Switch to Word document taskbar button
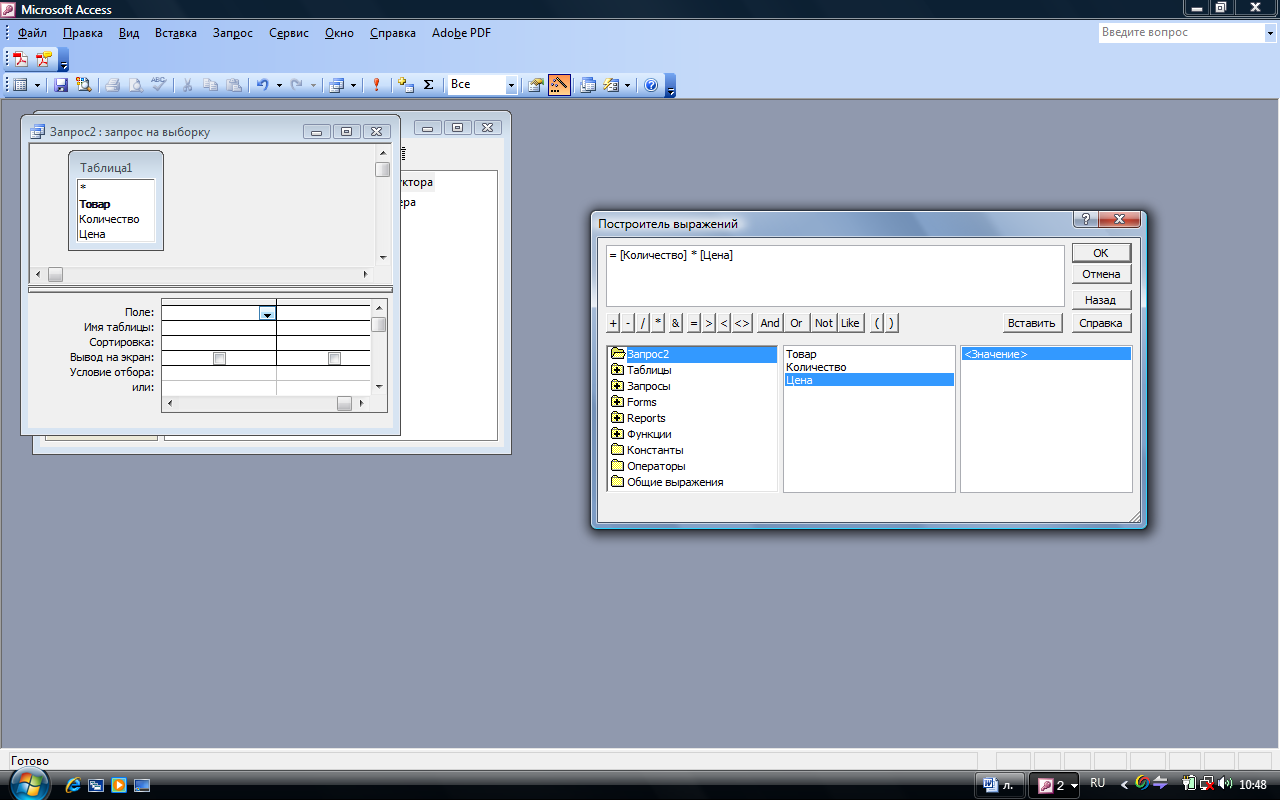1280x800 pixels. tap(1000, 785)
